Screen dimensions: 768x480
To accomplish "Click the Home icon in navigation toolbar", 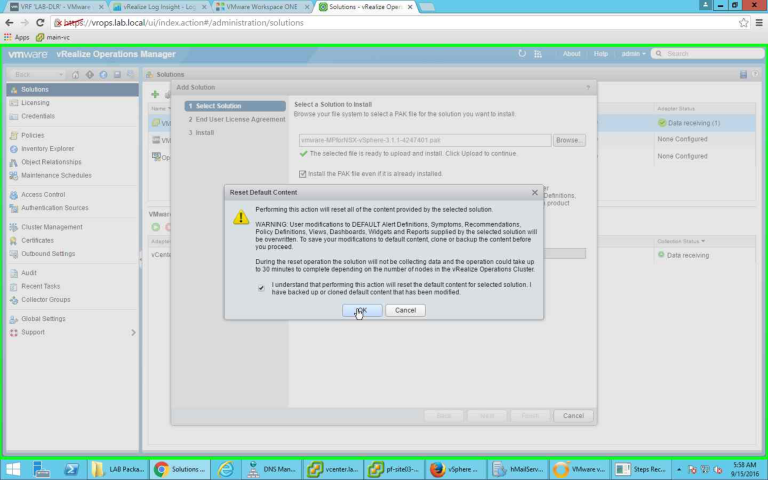I will (75, 74).
